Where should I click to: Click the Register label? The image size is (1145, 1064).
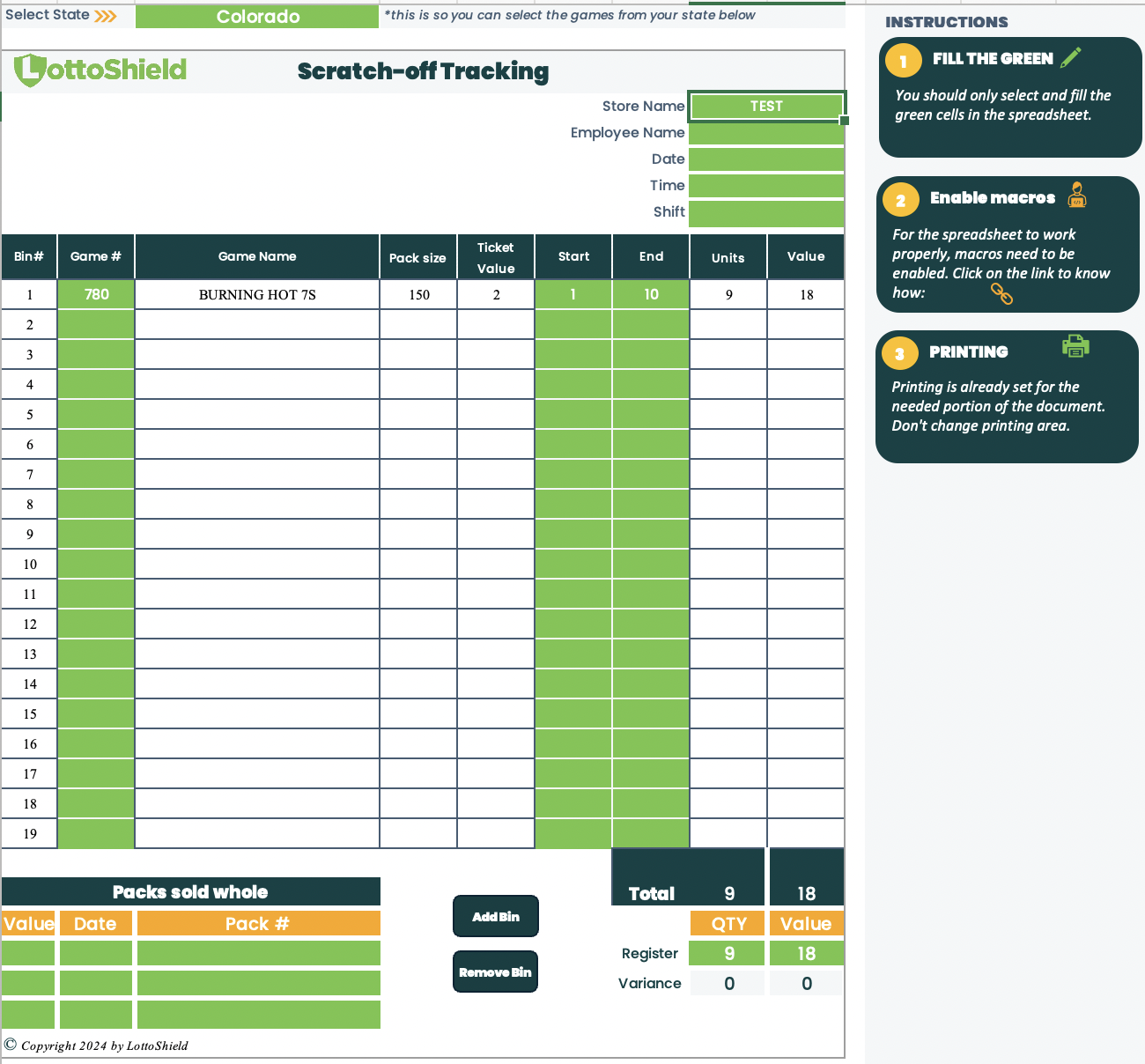coord(649,953)
